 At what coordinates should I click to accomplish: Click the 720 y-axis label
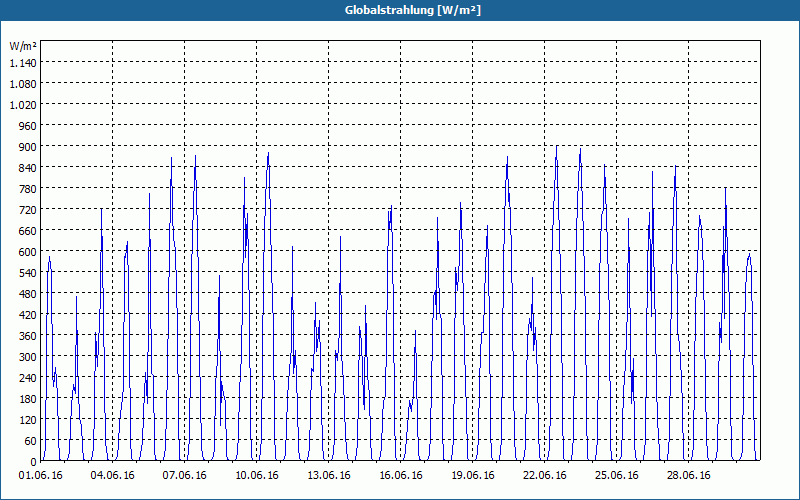[x=29, y=210]
